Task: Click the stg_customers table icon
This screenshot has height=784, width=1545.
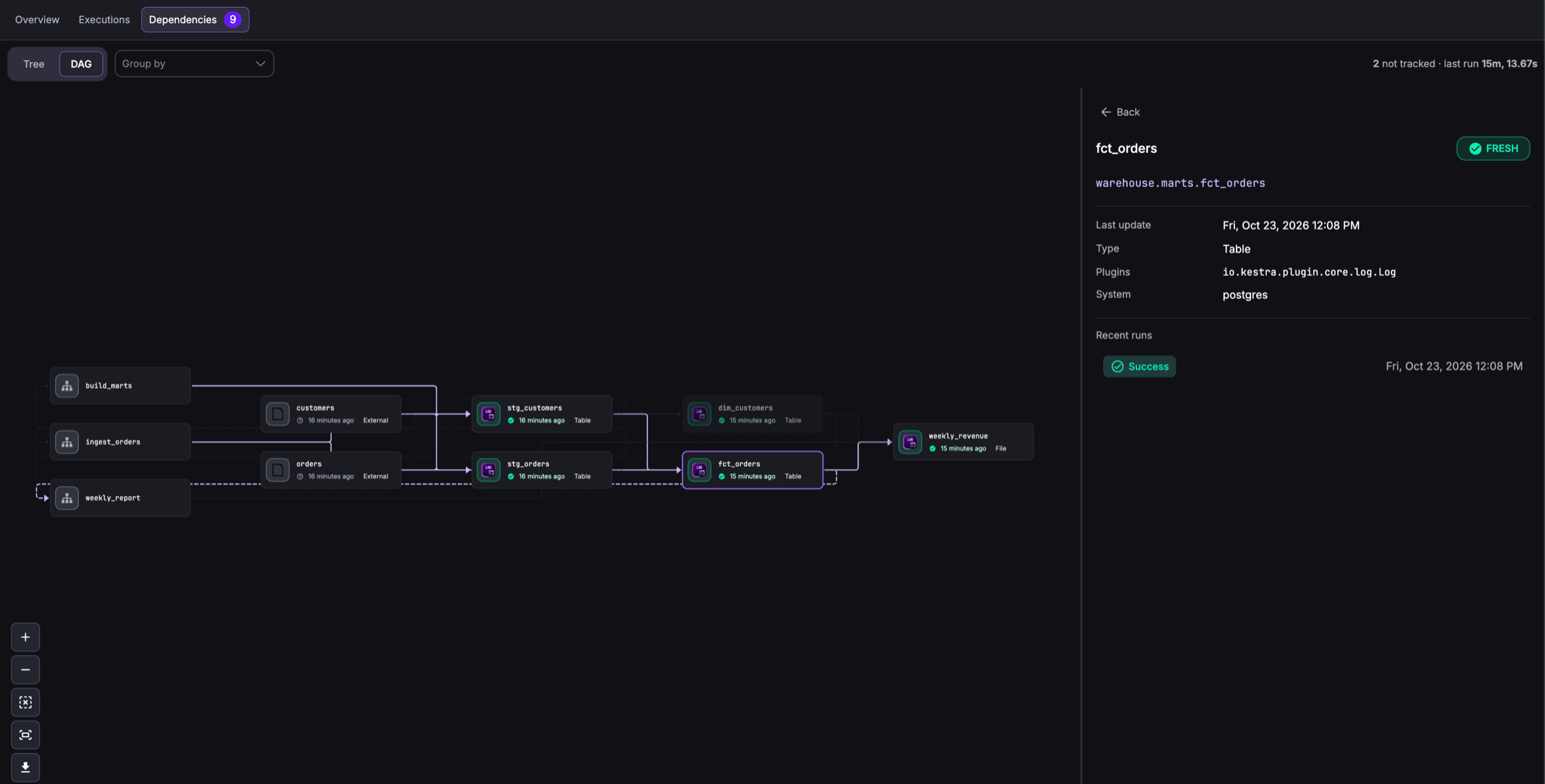Action: [x=488, y=414]
